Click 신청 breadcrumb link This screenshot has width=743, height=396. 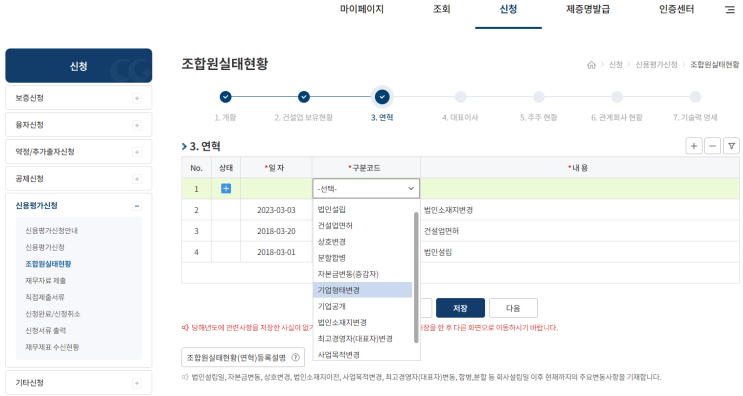(616, 64)
